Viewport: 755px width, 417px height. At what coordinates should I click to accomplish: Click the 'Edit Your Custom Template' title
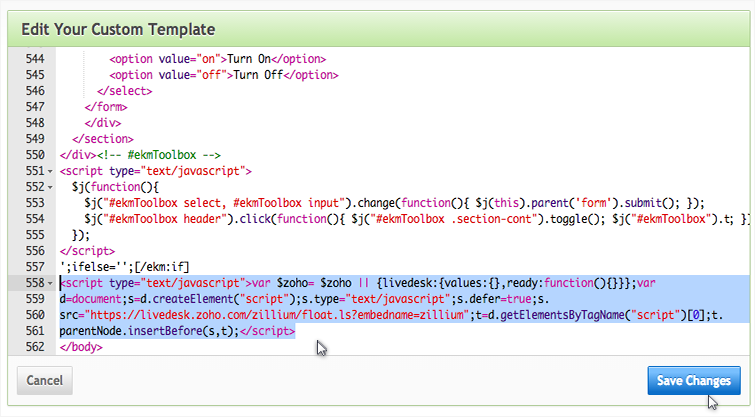click(118, 29)
